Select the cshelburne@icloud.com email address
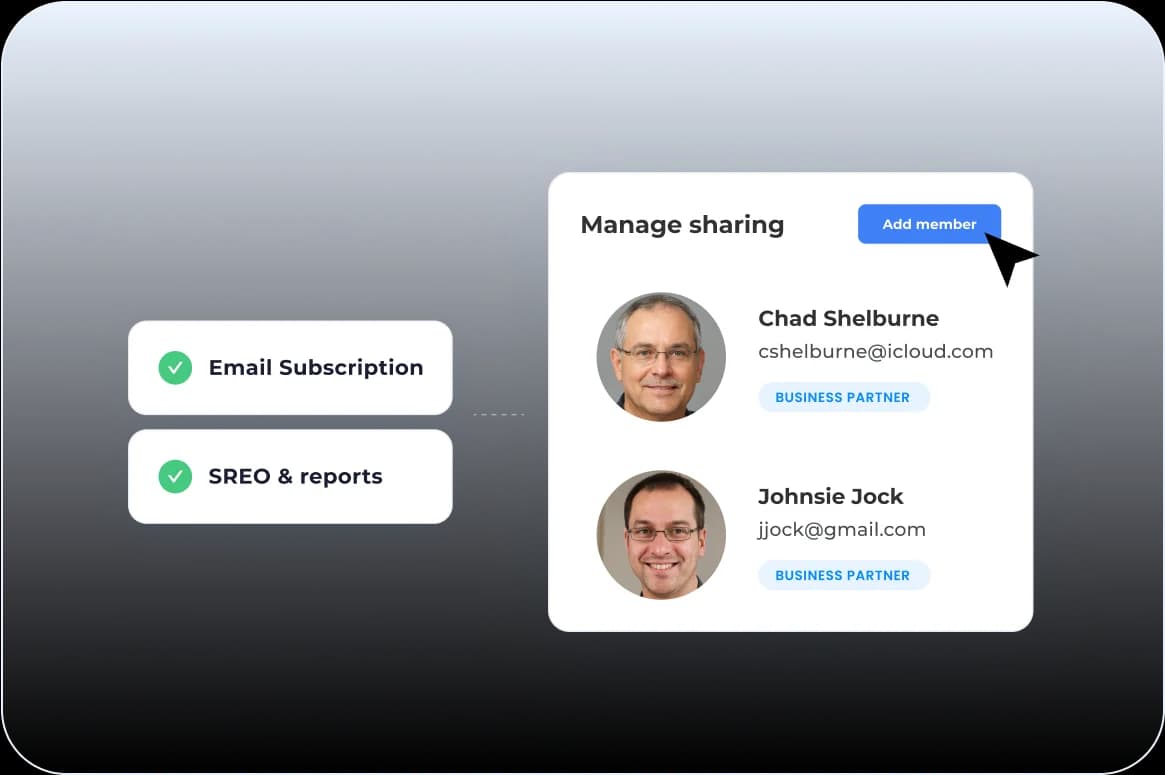The height and width of the screenshot is (775, 1165). 875,351
